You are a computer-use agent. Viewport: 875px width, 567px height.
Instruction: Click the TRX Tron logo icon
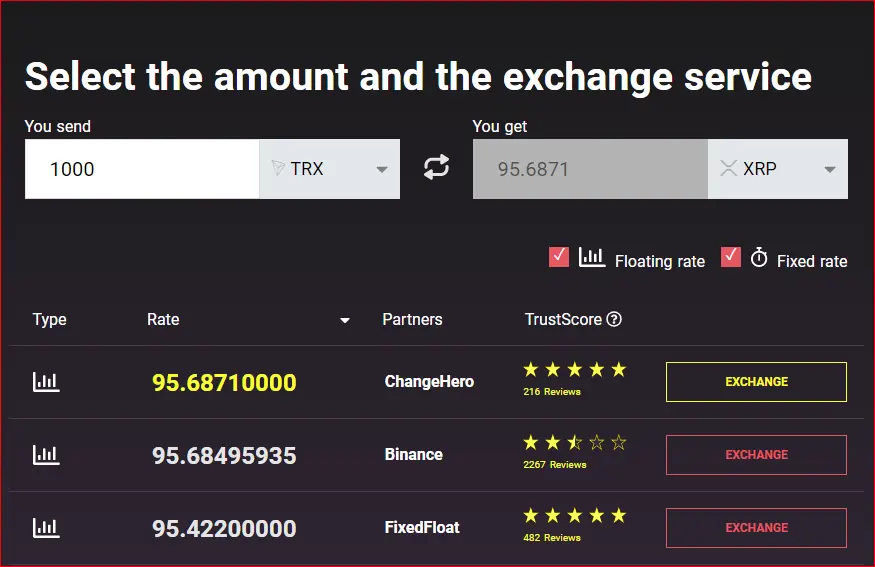coord(277,168)
